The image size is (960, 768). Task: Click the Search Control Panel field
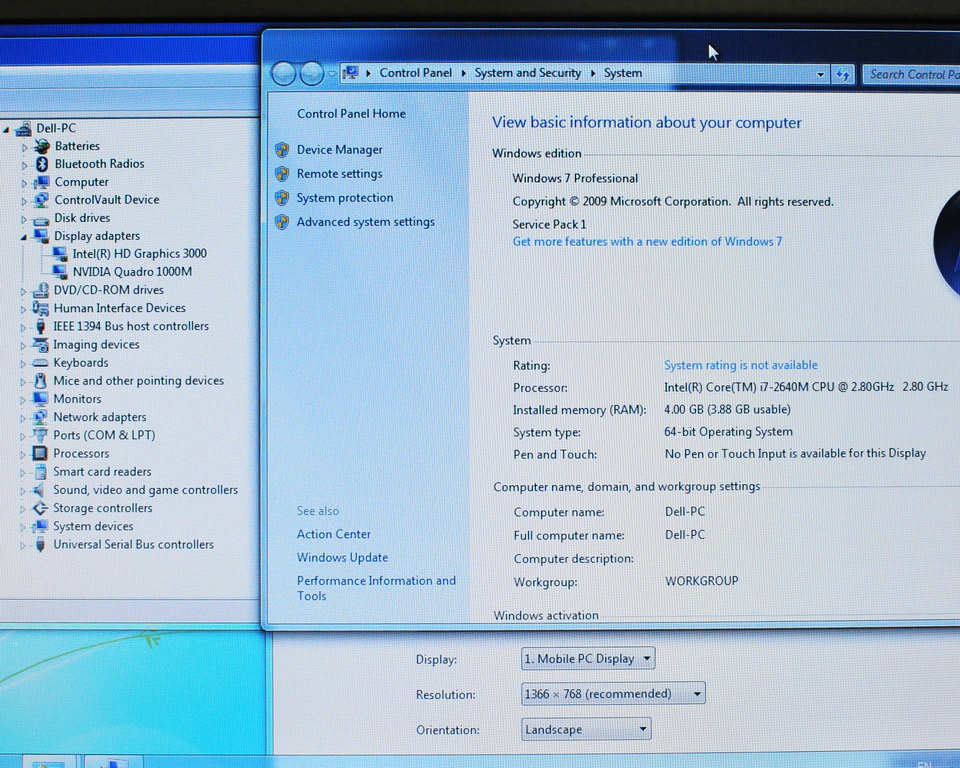912,75
